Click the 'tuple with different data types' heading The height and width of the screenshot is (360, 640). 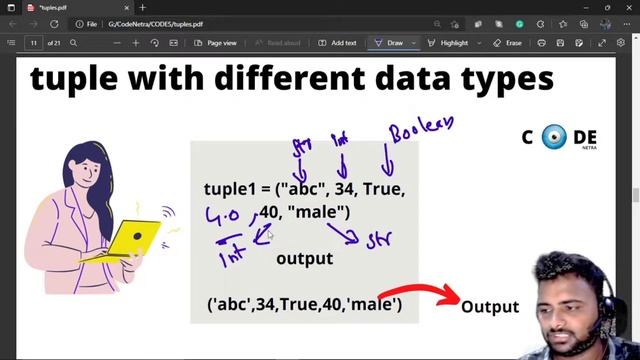(292, 79)
